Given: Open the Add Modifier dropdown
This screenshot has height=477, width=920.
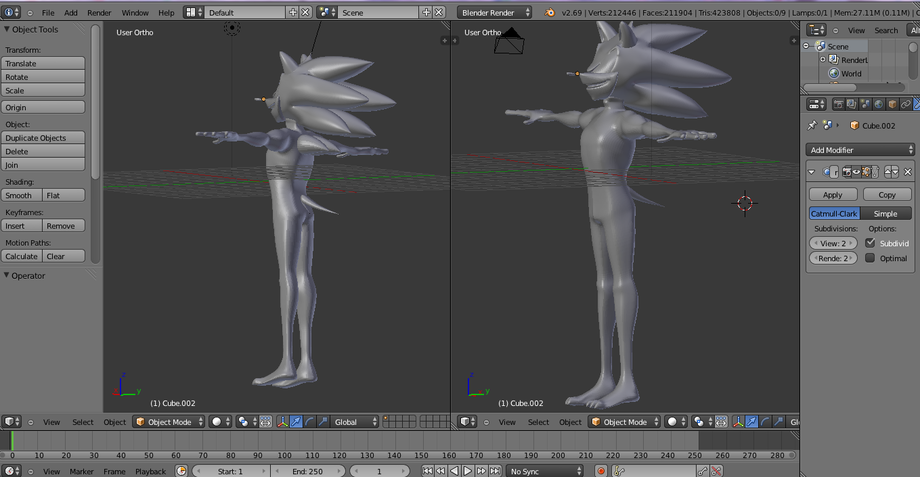Looking at the screenshot, I should tap(860, 150).
